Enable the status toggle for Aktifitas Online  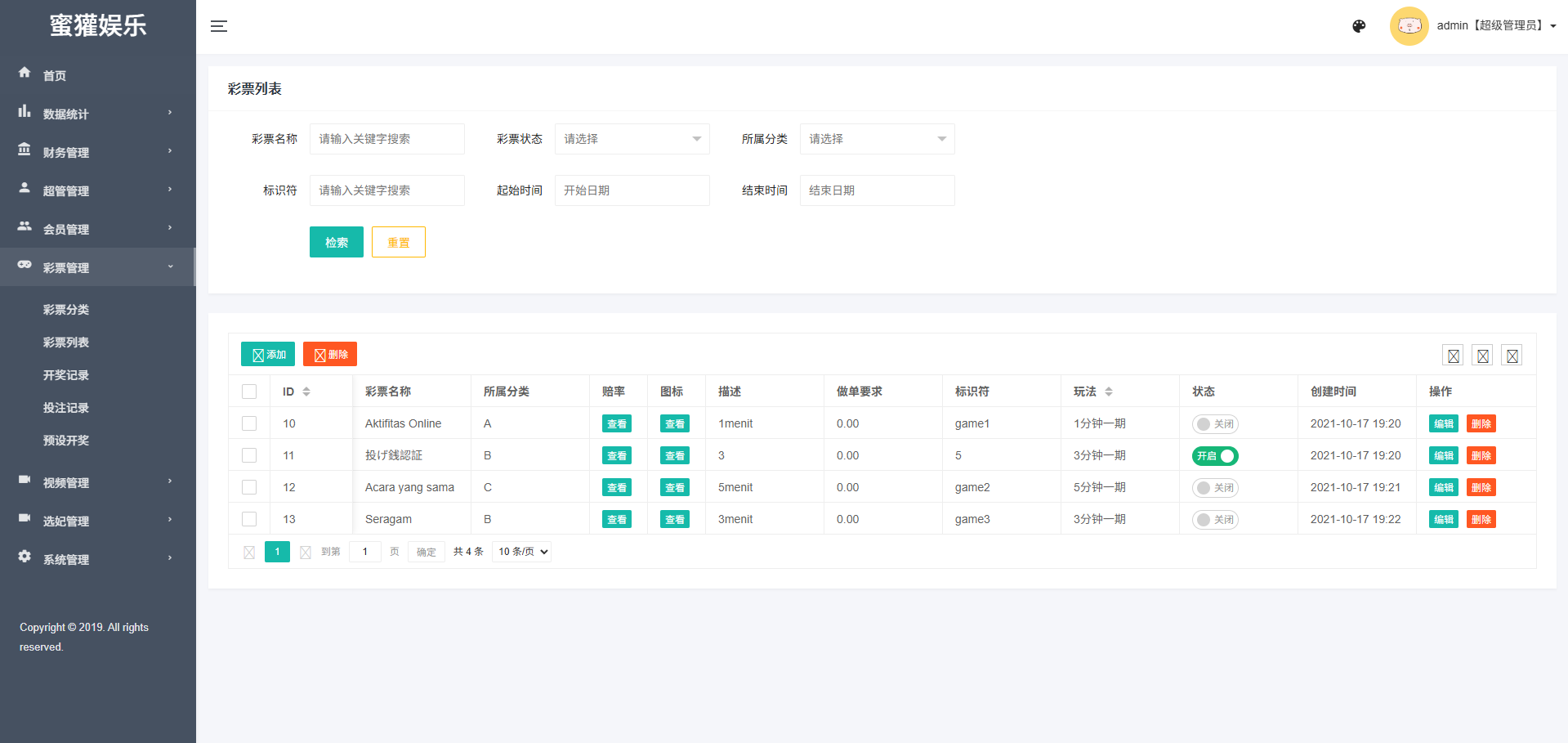click(1215, 424)
